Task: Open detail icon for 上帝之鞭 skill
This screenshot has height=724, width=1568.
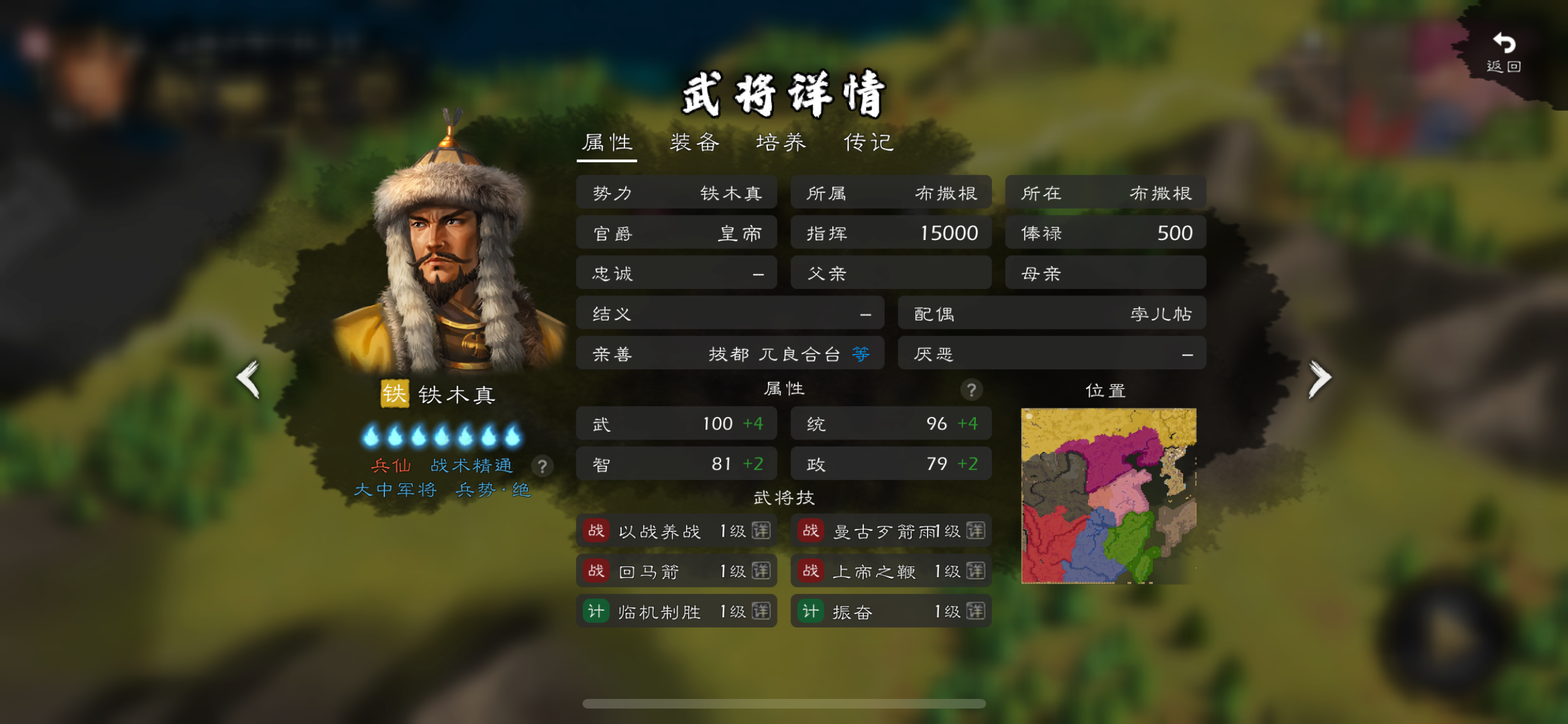Action: (x=975, y=571)
